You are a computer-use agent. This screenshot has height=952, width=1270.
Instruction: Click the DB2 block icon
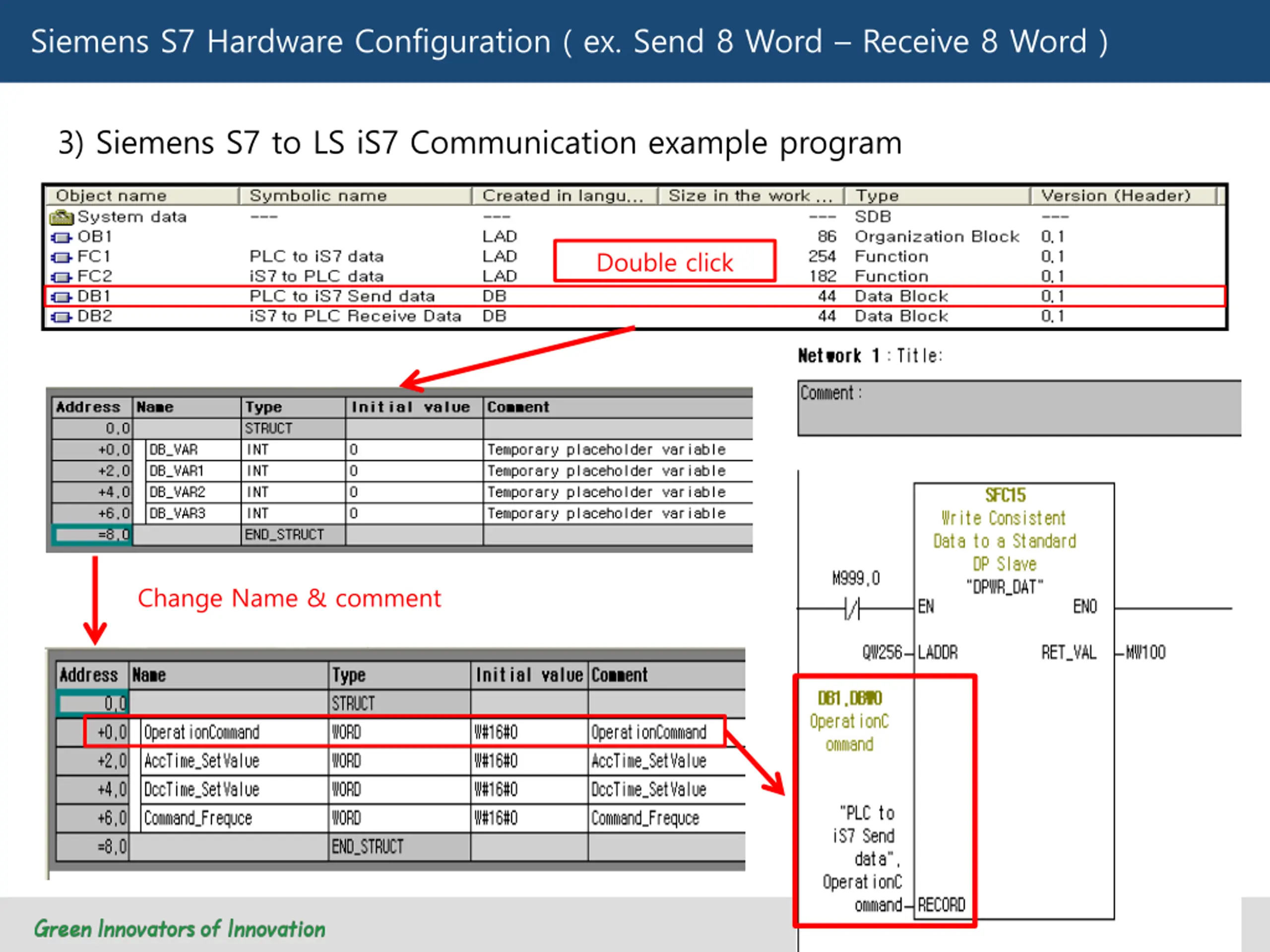coord(62,317)
